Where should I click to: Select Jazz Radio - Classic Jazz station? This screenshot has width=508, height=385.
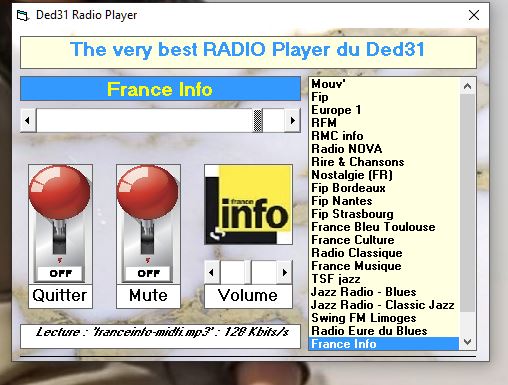(383, 305)
